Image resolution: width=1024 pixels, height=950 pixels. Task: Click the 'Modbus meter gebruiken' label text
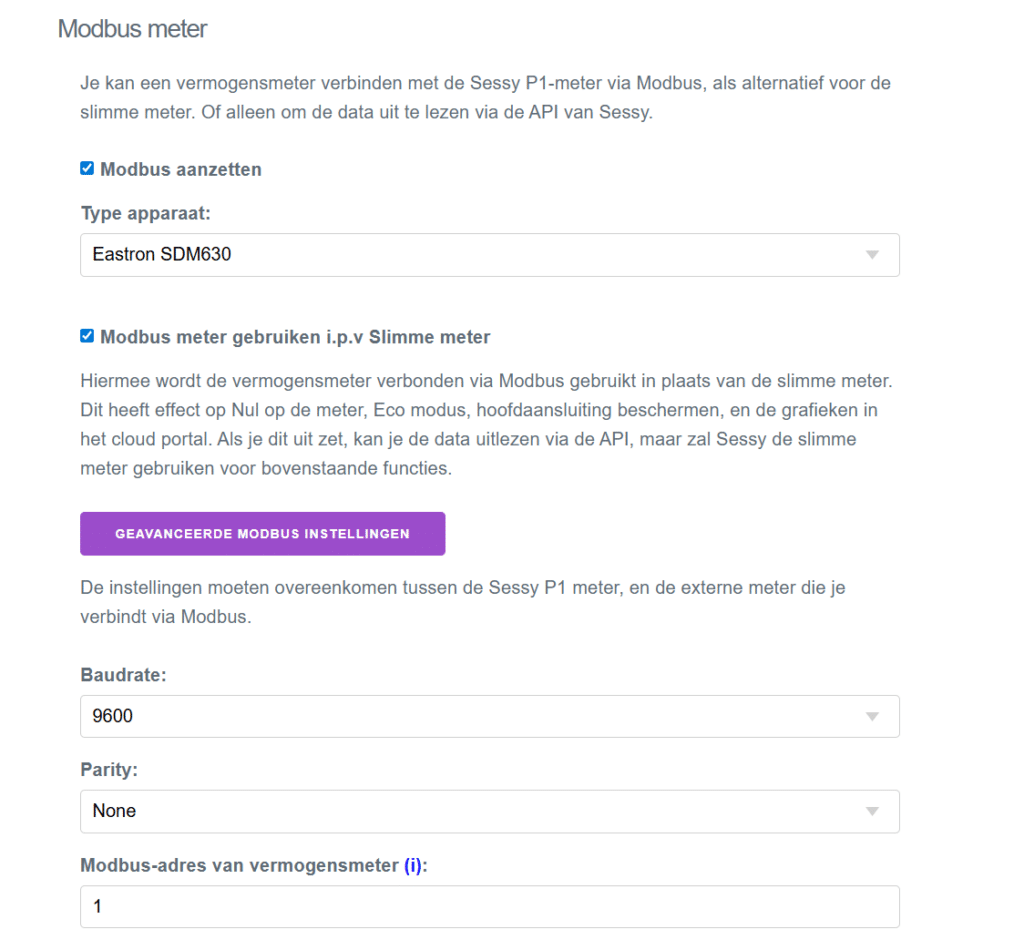[295, 338]
